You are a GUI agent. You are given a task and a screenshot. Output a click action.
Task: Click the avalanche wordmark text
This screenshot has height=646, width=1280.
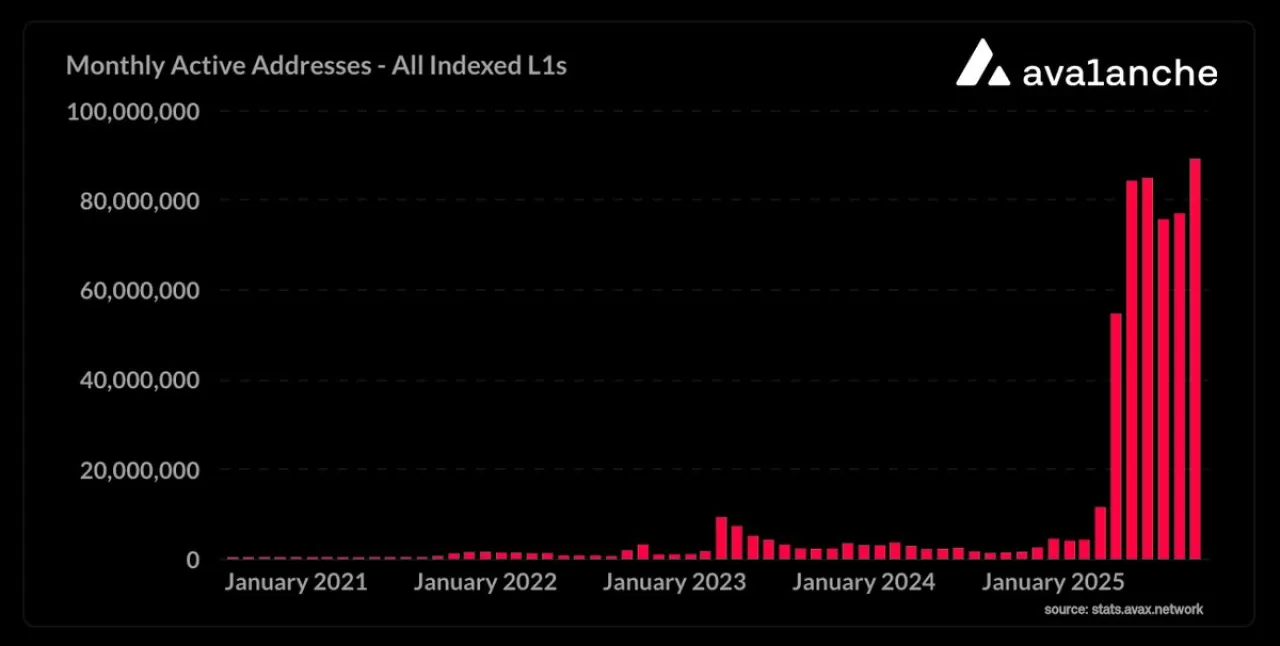point(1120,73)
